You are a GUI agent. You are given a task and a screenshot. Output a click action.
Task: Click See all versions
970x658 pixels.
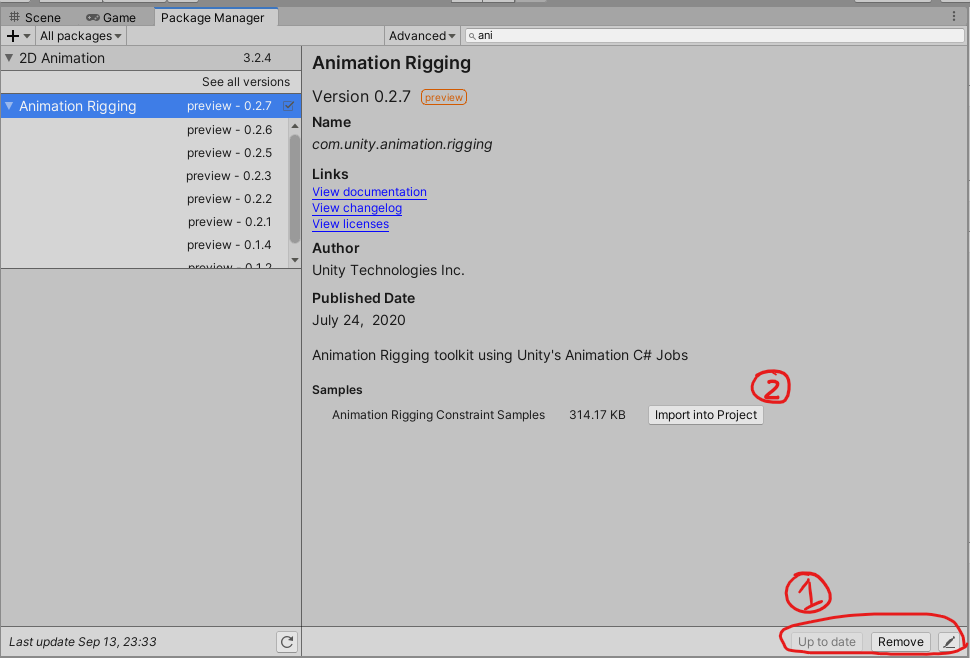point(246,82)
